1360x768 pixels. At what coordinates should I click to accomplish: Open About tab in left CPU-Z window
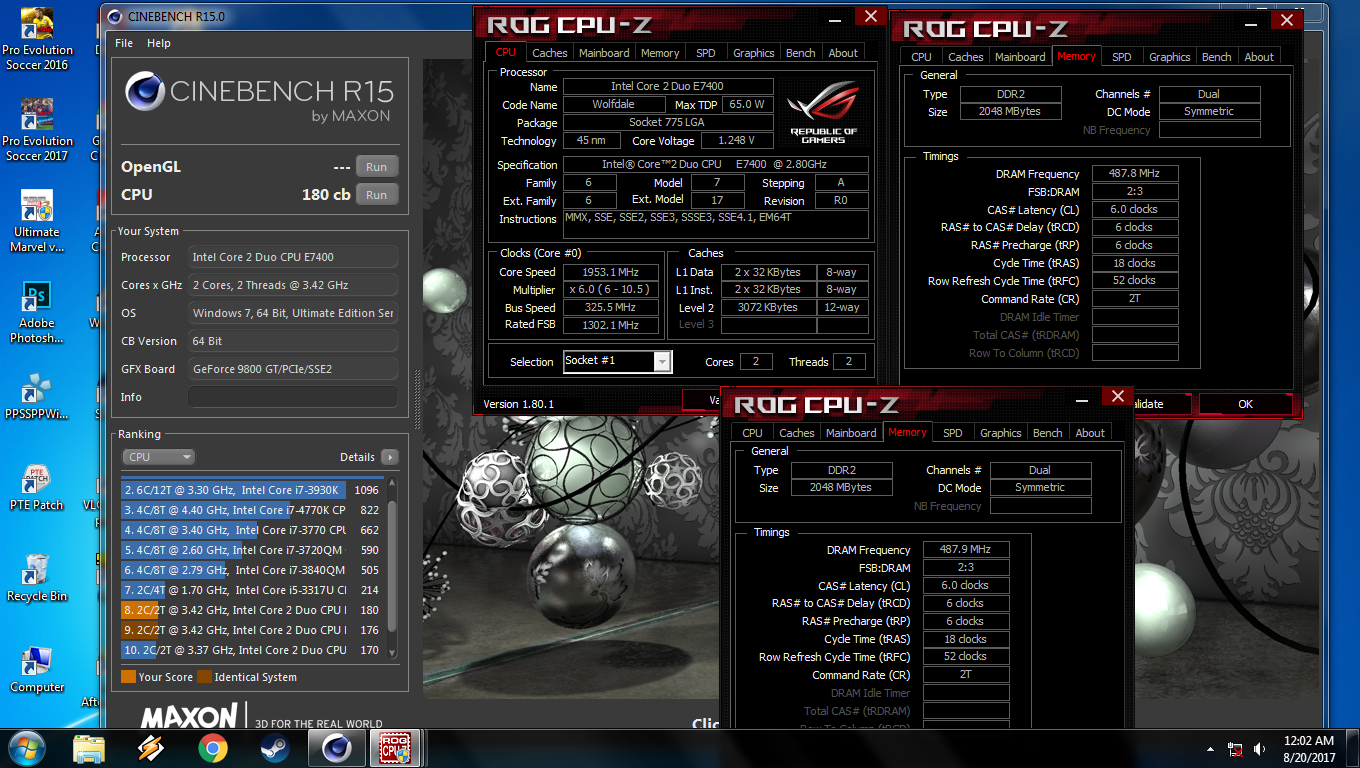point(843,53)
